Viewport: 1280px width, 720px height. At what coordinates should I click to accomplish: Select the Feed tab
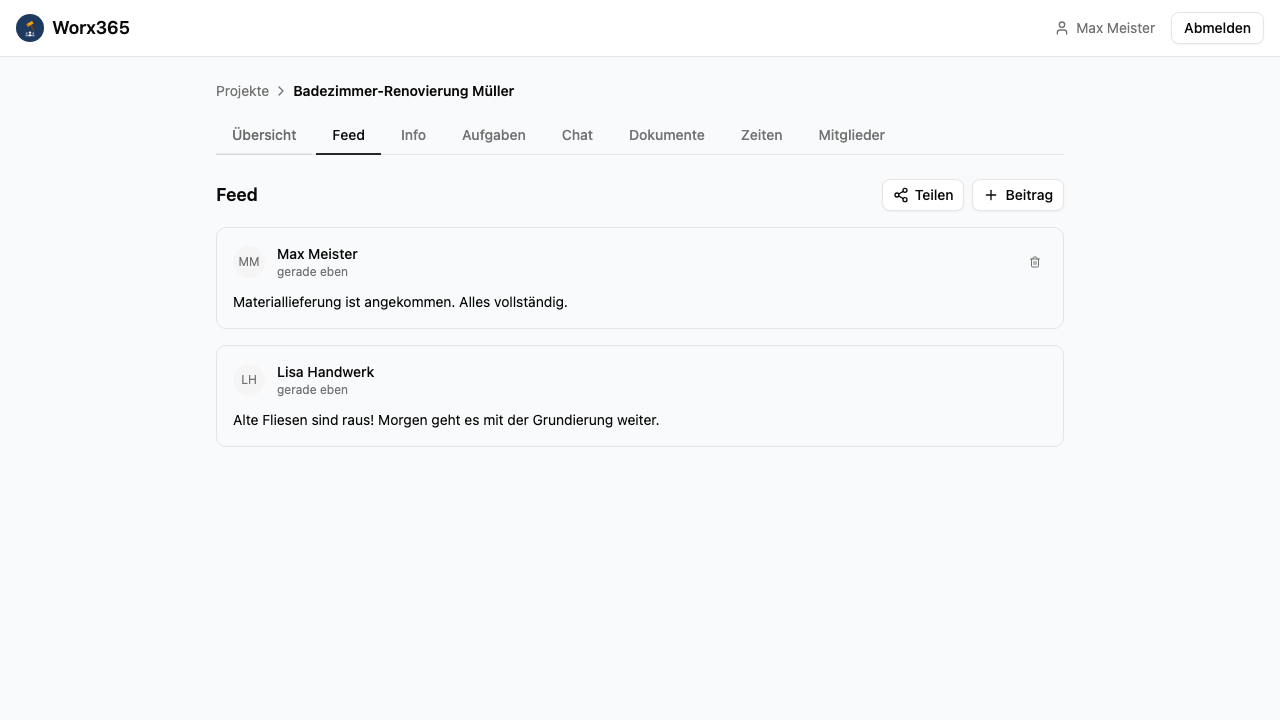348,135
